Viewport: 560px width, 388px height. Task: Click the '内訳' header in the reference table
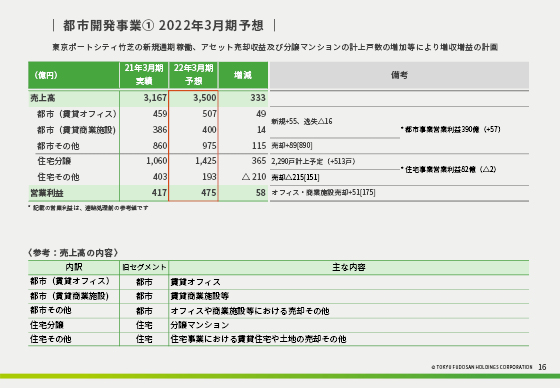[74, 267]
